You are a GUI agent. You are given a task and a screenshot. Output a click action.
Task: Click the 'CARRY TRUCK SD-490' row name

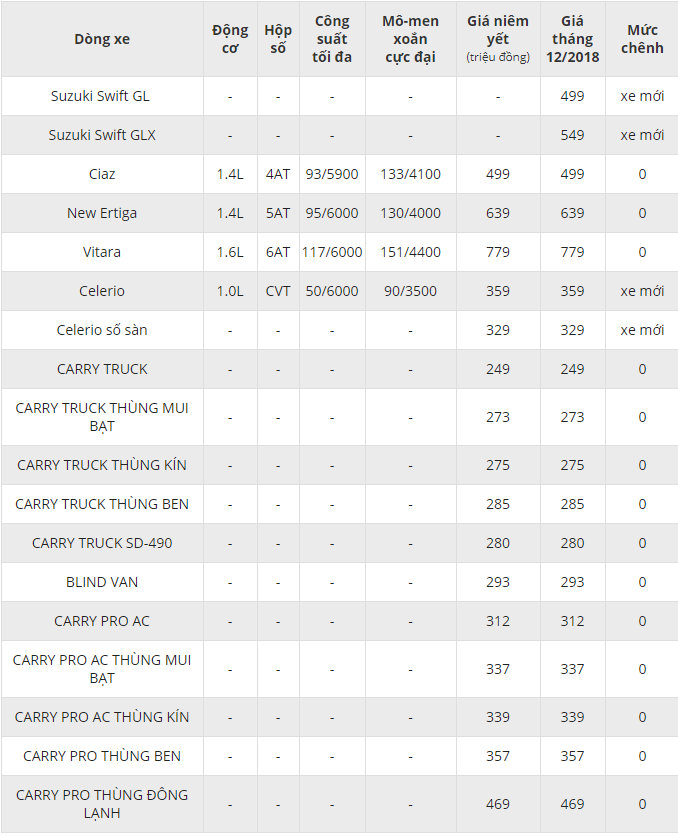tap(102, 543)
